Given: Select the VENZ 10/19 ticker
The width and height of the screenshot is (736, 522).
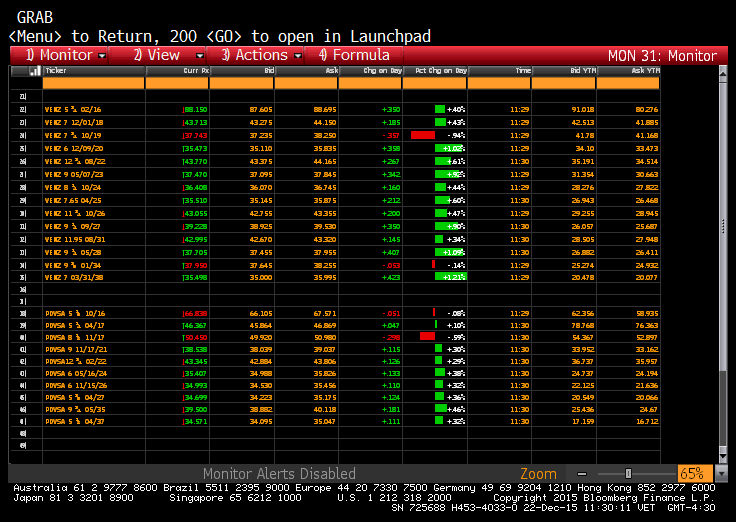Looking at the screenshot, I should (x=73, y=136).
